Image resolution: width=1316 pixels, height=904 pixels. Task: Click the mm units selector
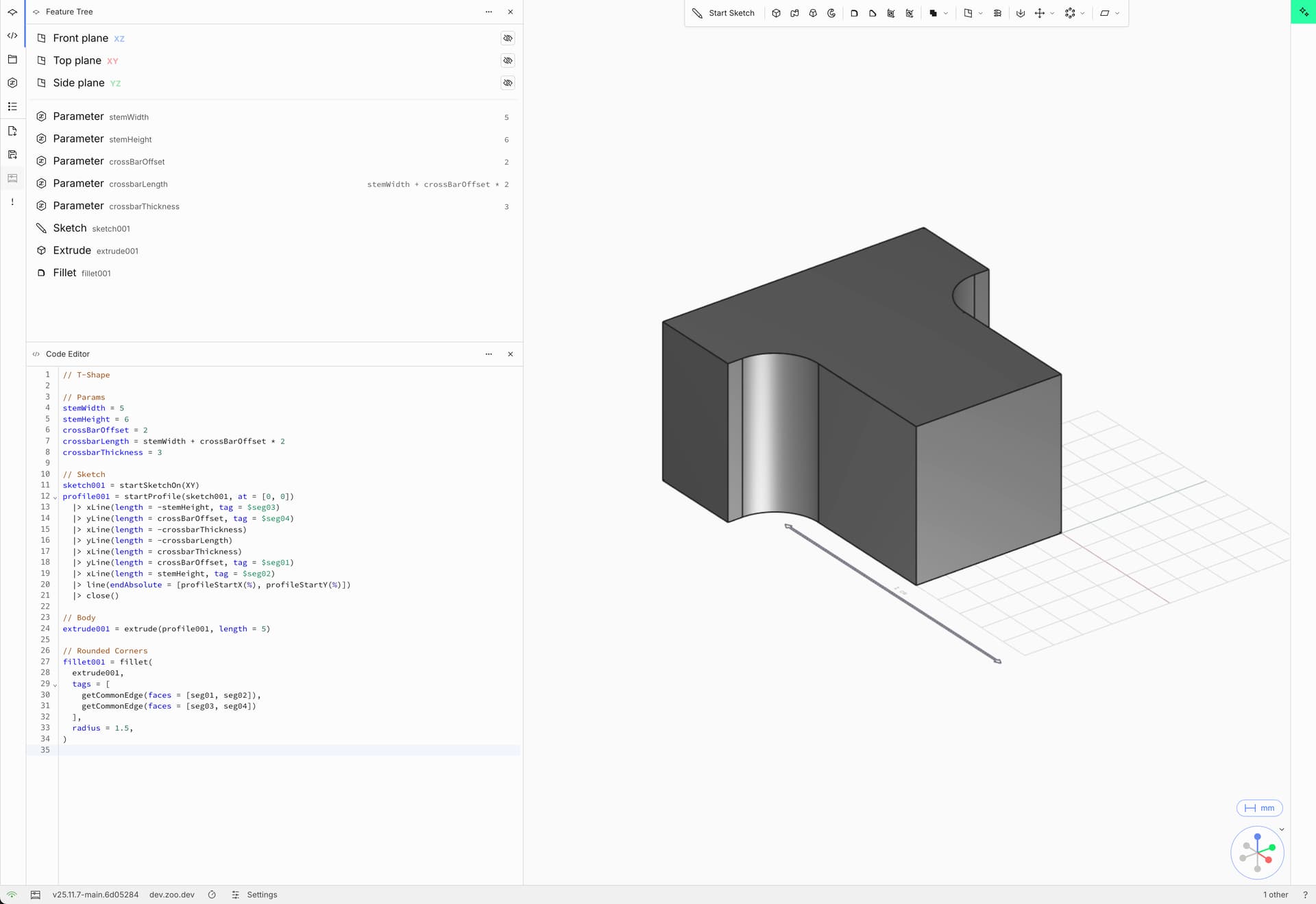tap(1260, 808)
